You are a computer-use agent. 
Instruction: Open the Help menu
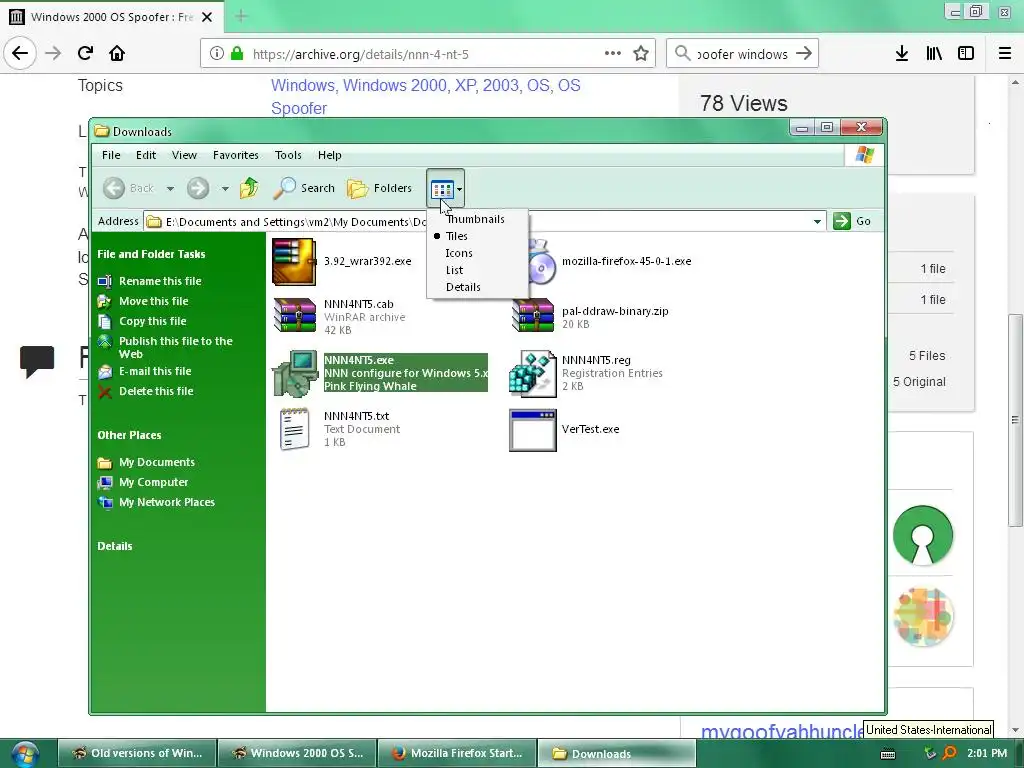pyautogui.click(x=330, y=155)
